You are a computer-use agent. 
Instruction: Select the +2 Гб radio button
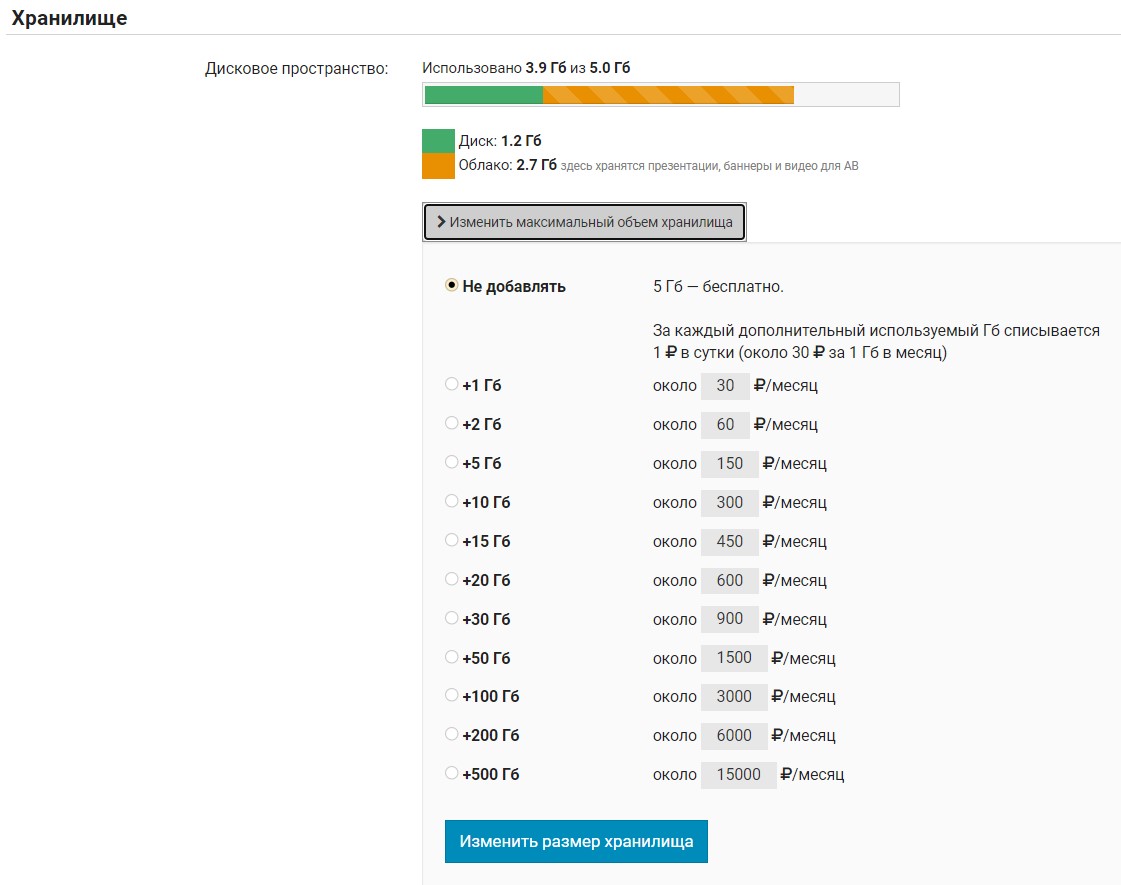451,423
